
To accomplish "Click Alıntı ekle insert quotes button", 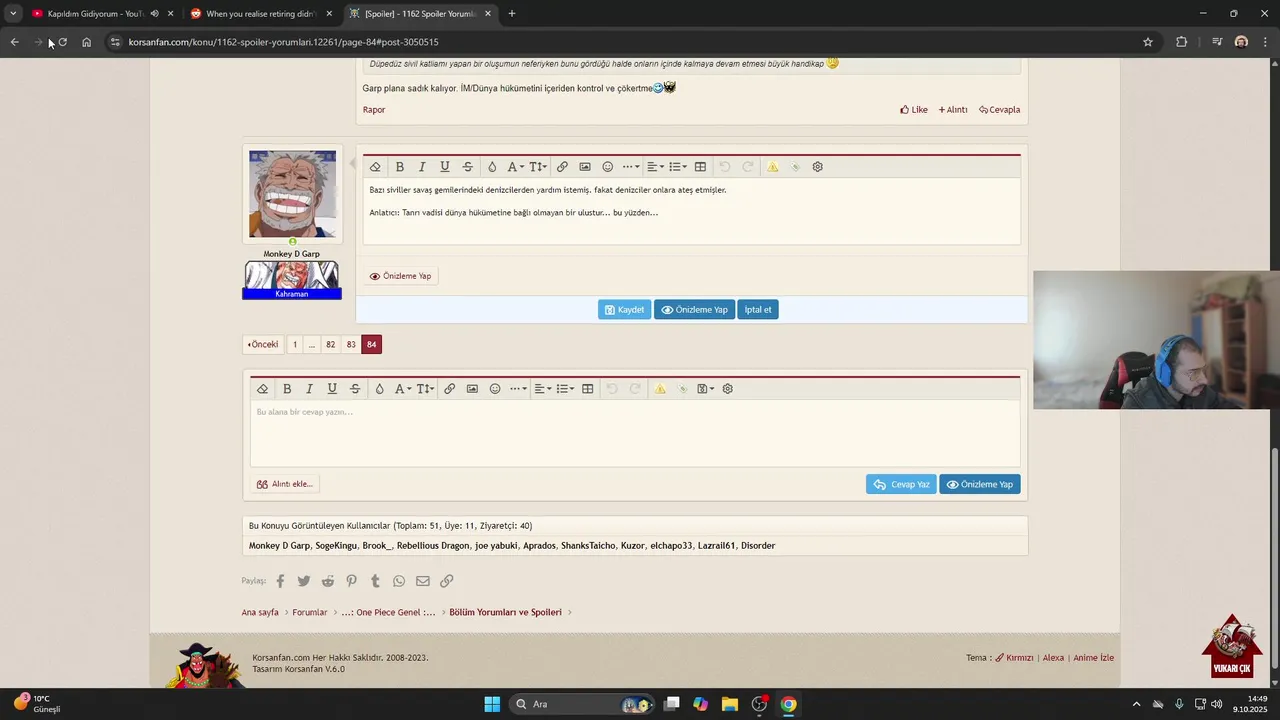I will (x=285, y=484).
